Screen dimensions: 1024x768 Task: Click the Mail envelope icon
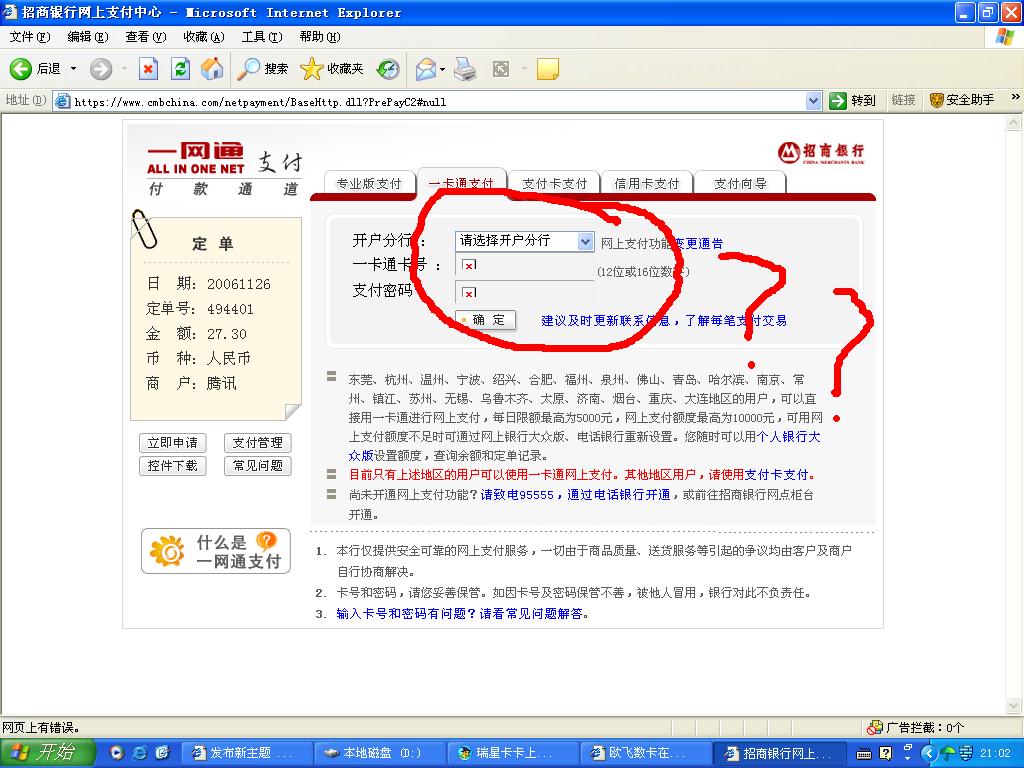pos(426,69)
